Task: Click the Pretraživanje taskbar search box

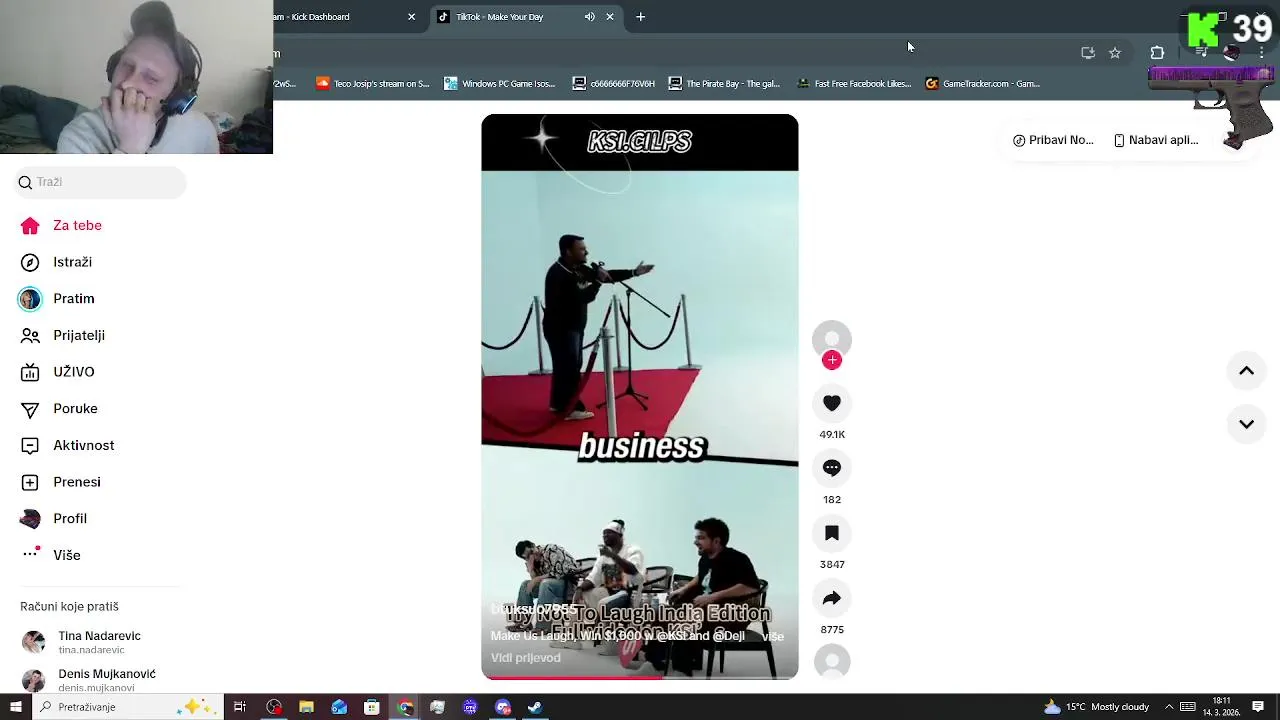Action: coord(127,707)
